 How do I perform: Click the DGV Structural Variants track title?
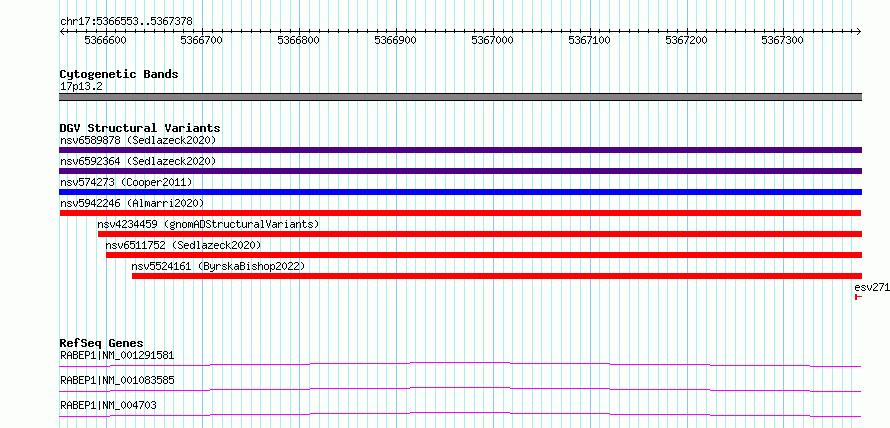140,128
